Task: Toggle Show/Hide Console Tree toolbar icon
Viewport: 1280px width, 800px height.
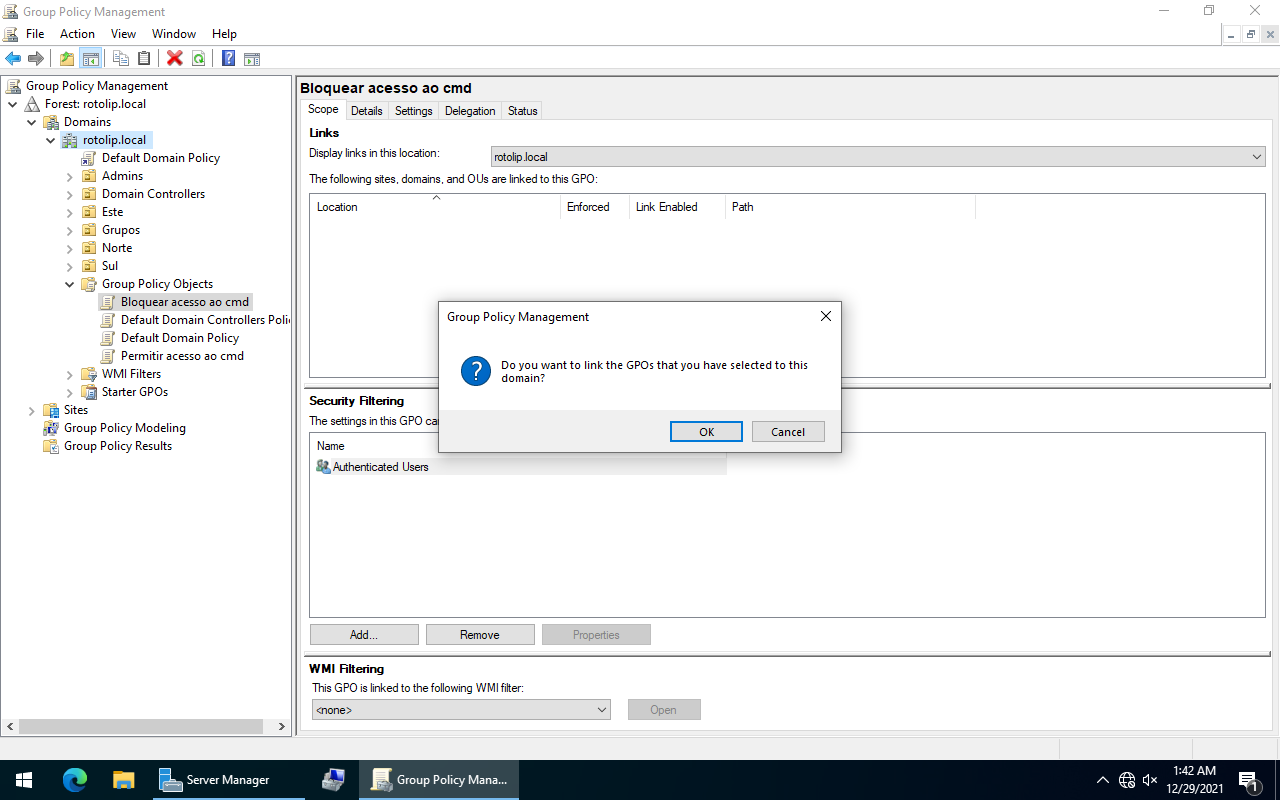Action: [91, 58]
